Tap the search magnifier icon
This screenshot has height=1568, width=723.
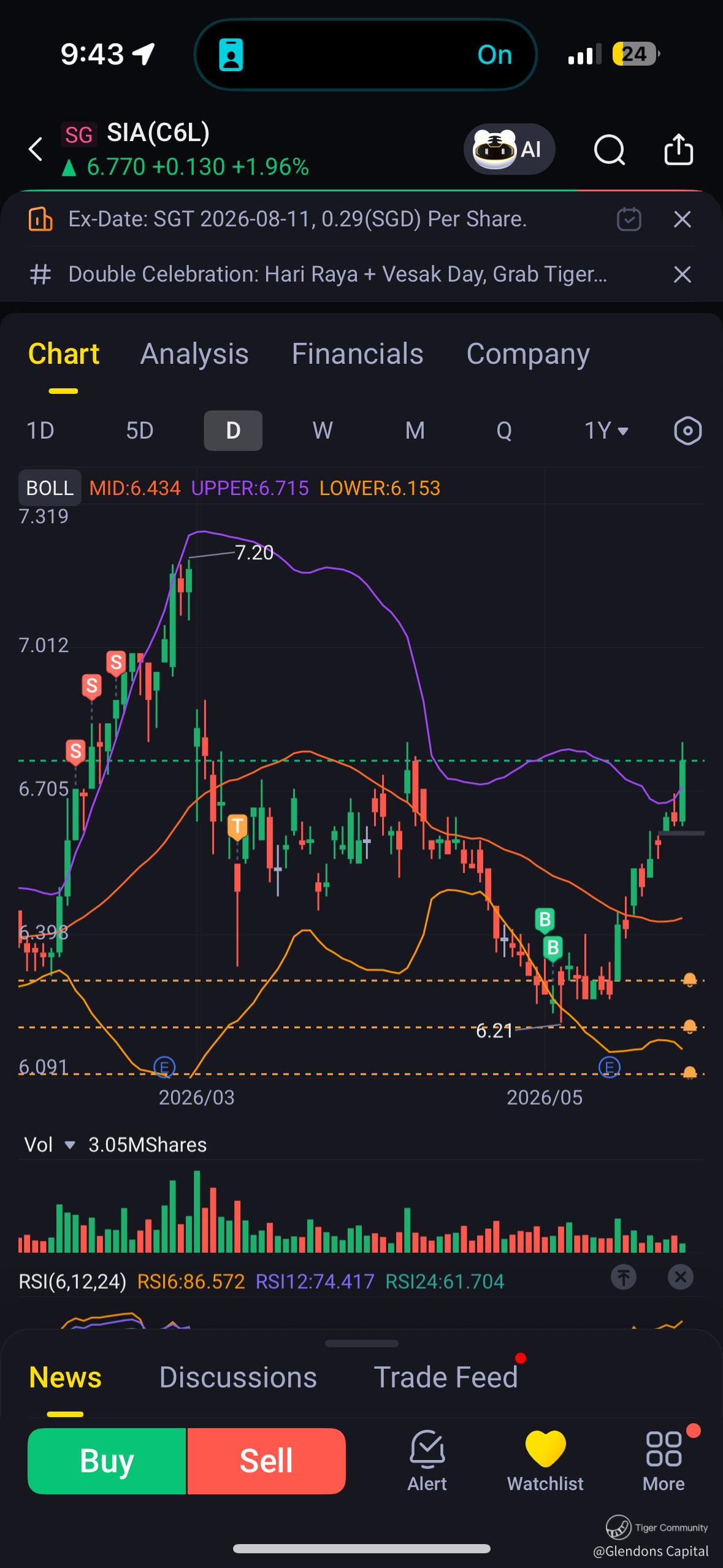(610, 150)
